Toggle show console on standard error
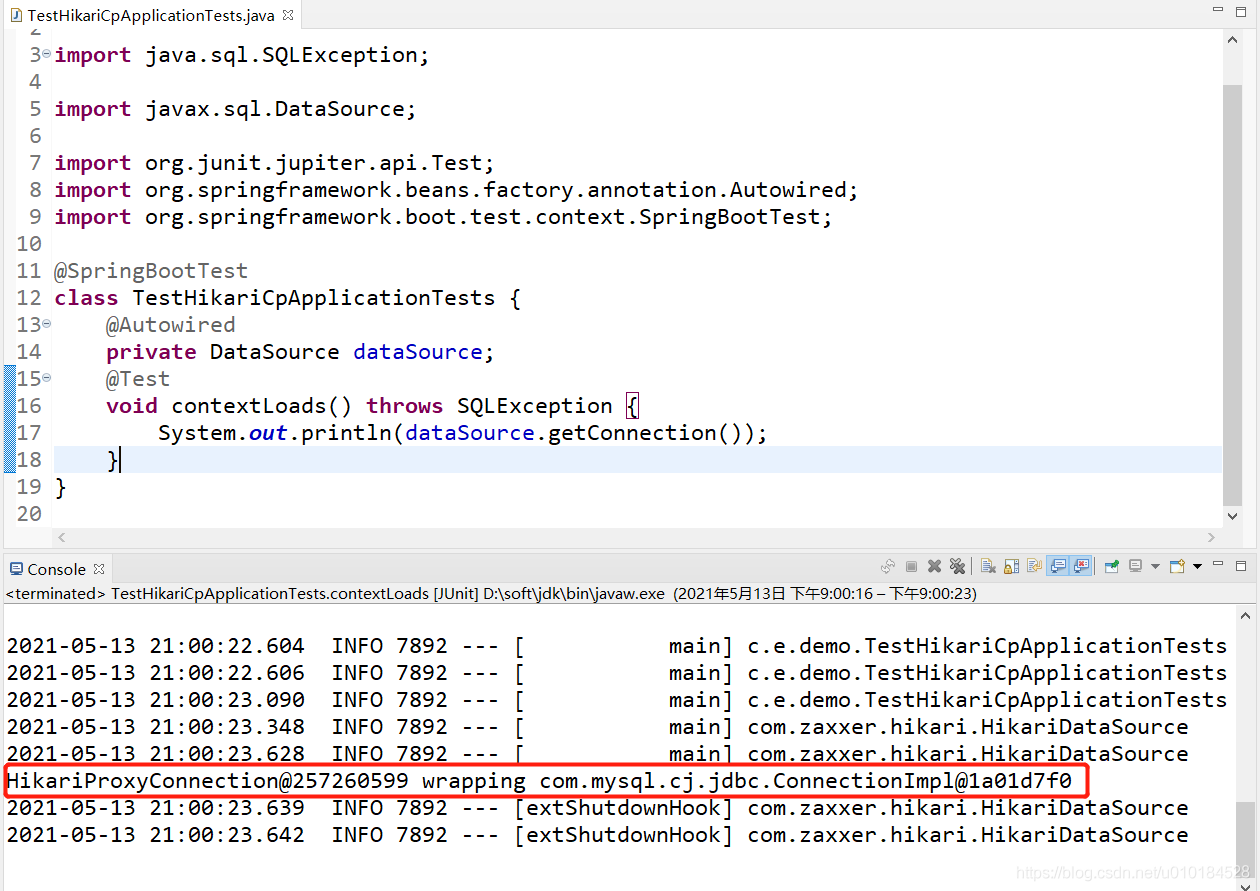This screenshot has height=891, width=1260. coord(1081,566)
